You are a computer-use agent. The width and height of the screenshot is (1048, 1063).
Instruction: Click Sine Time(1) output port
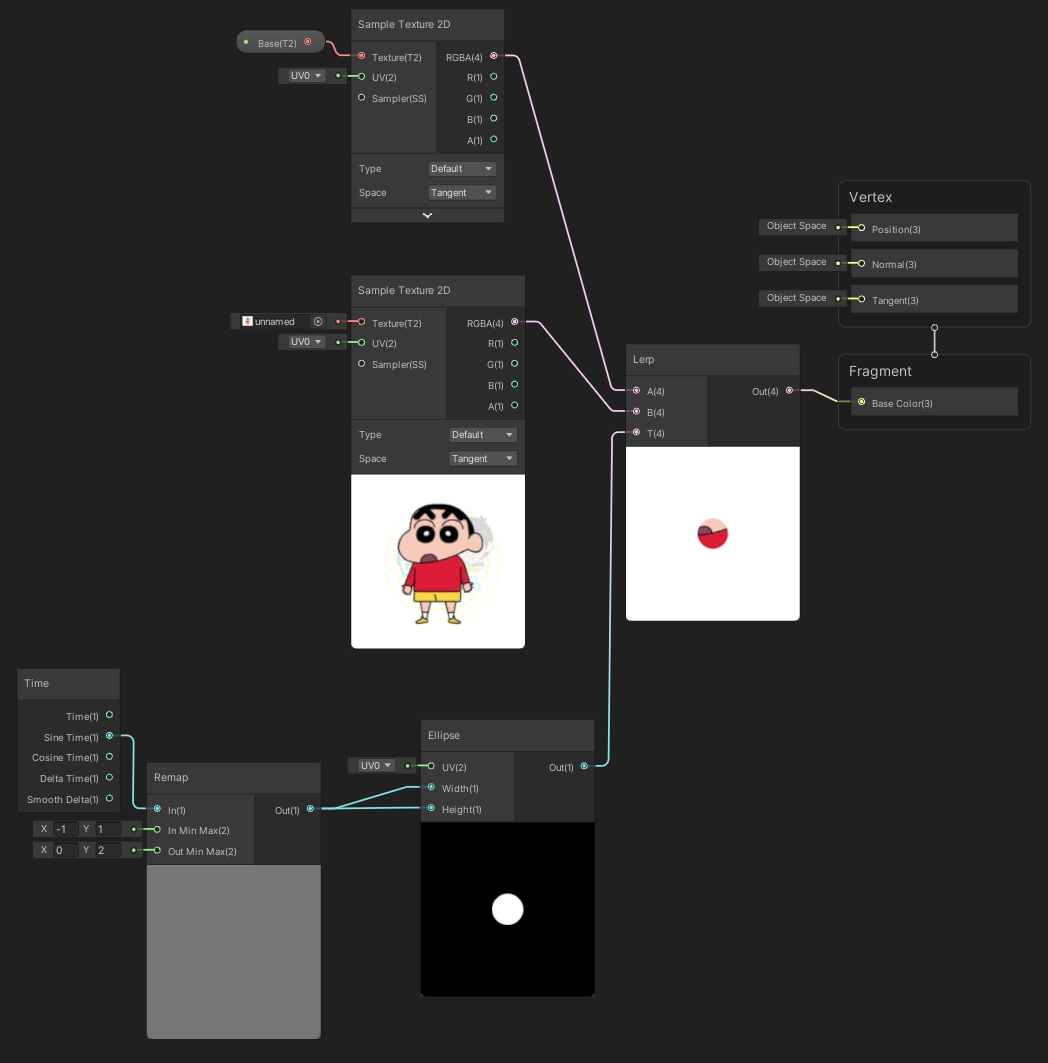(x=109, y=736)
